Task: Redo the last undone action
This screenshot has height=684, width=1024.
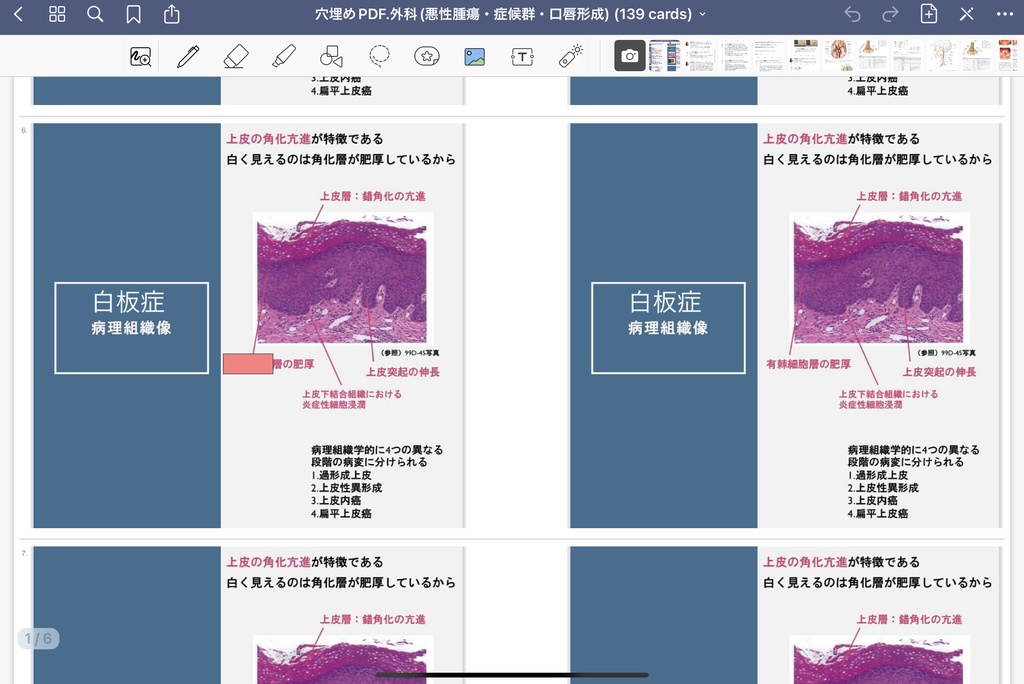Action: pos(890,14)
